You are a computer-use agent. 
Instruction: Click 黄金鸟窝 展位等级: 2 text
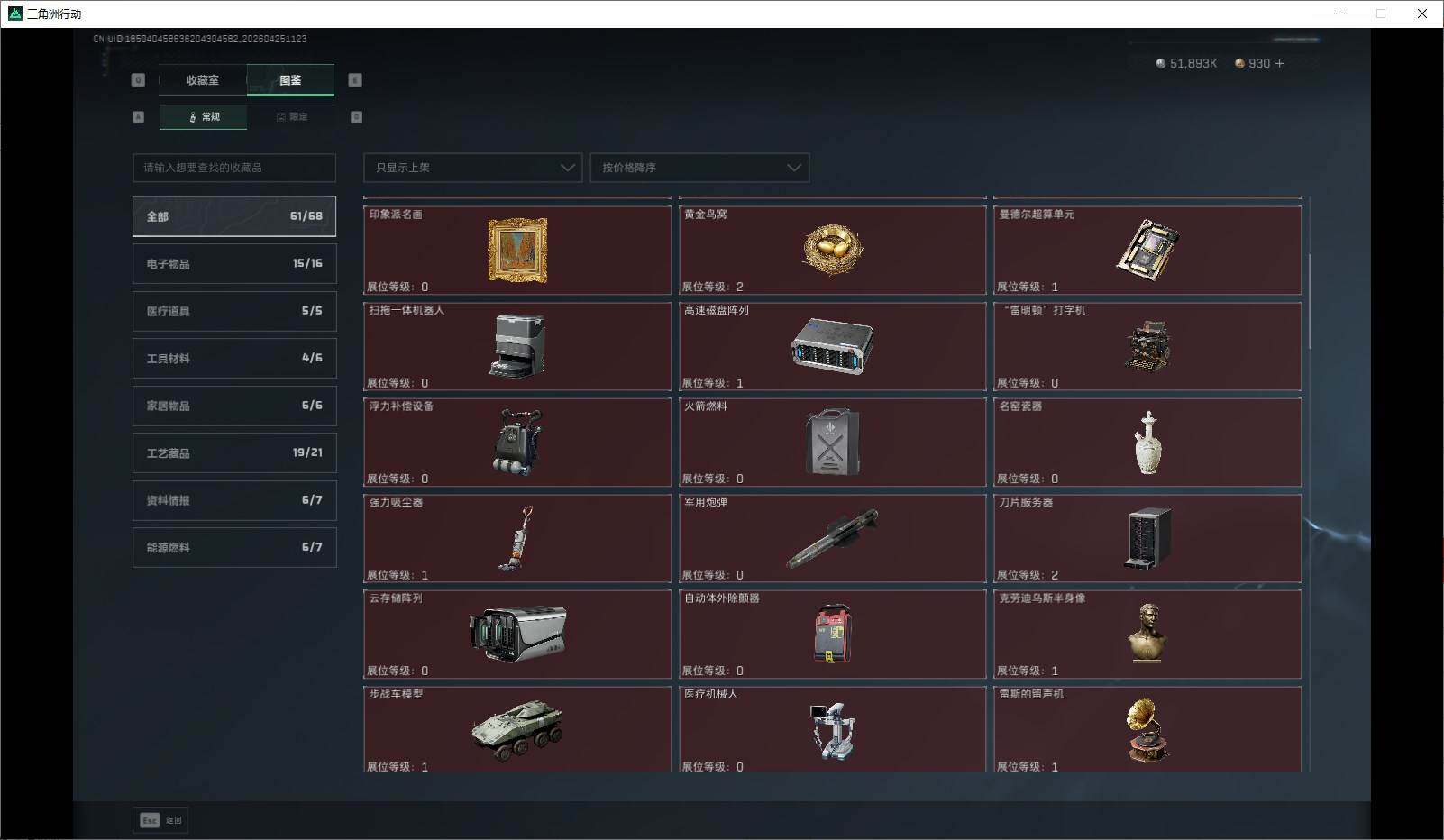click(x=713, y=287)
